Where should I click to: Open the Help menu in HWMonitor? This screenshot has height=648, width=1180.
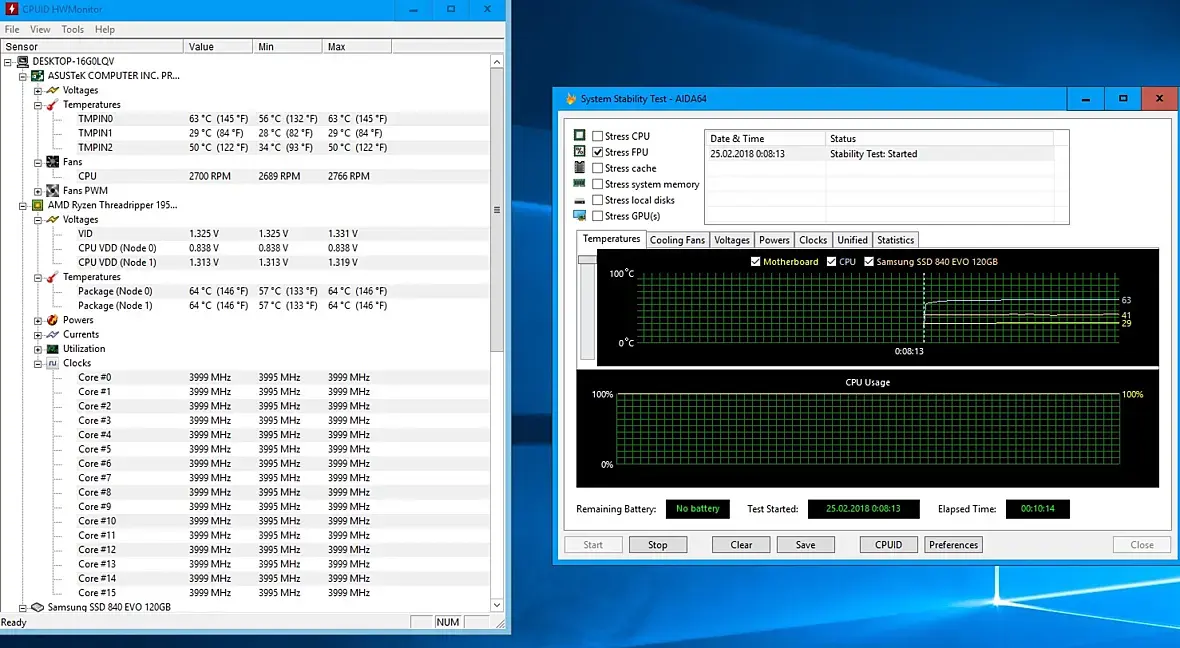point(105,29)
